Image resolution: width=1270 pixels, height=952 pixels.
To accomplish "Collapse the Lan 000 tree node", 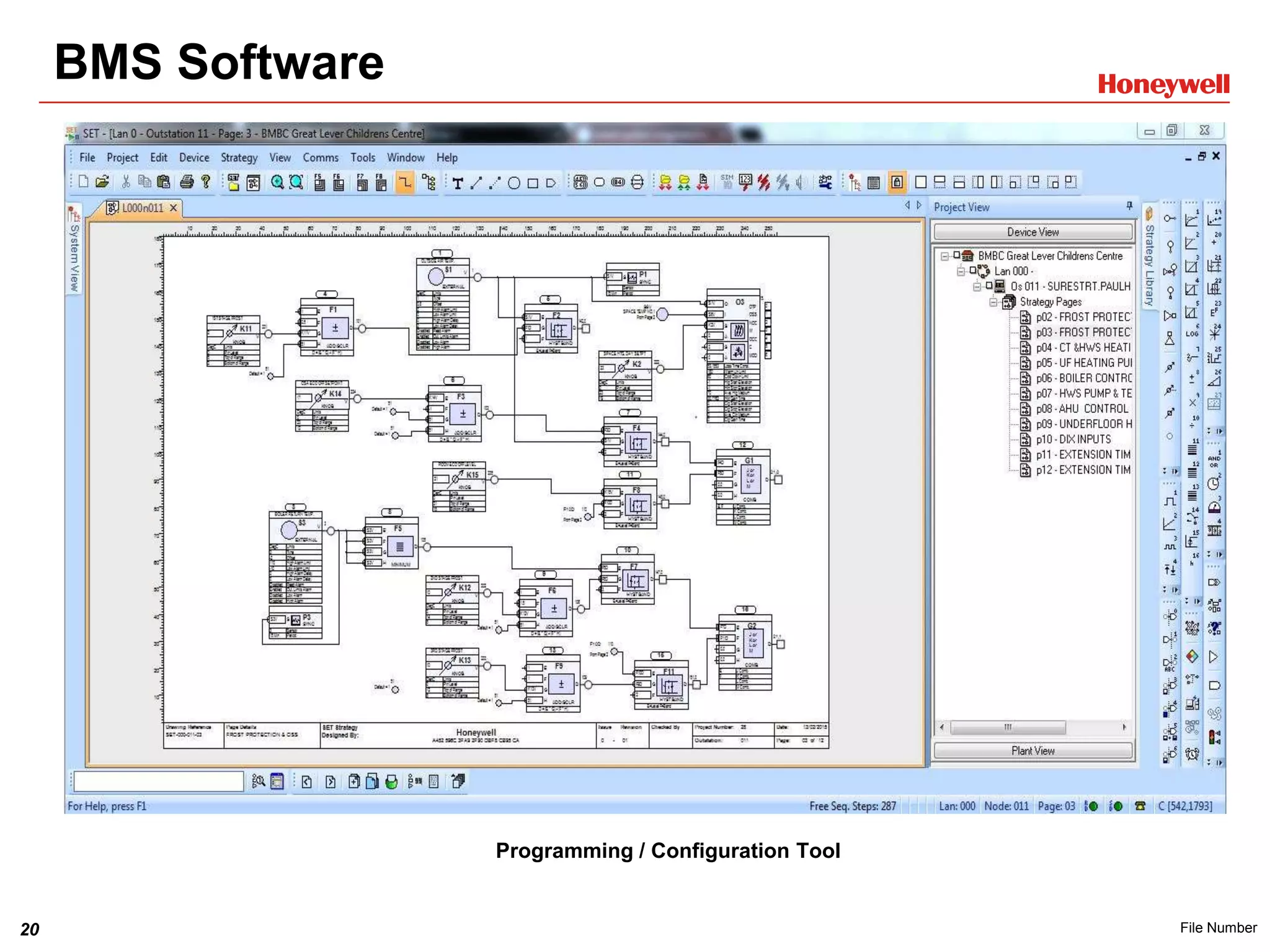I will point(961,271).
